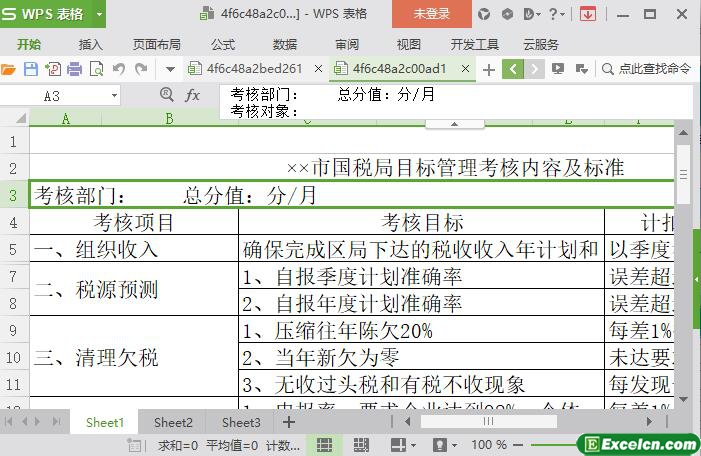
Task: Click cell with text 考核目标
Action: [422, 222]
